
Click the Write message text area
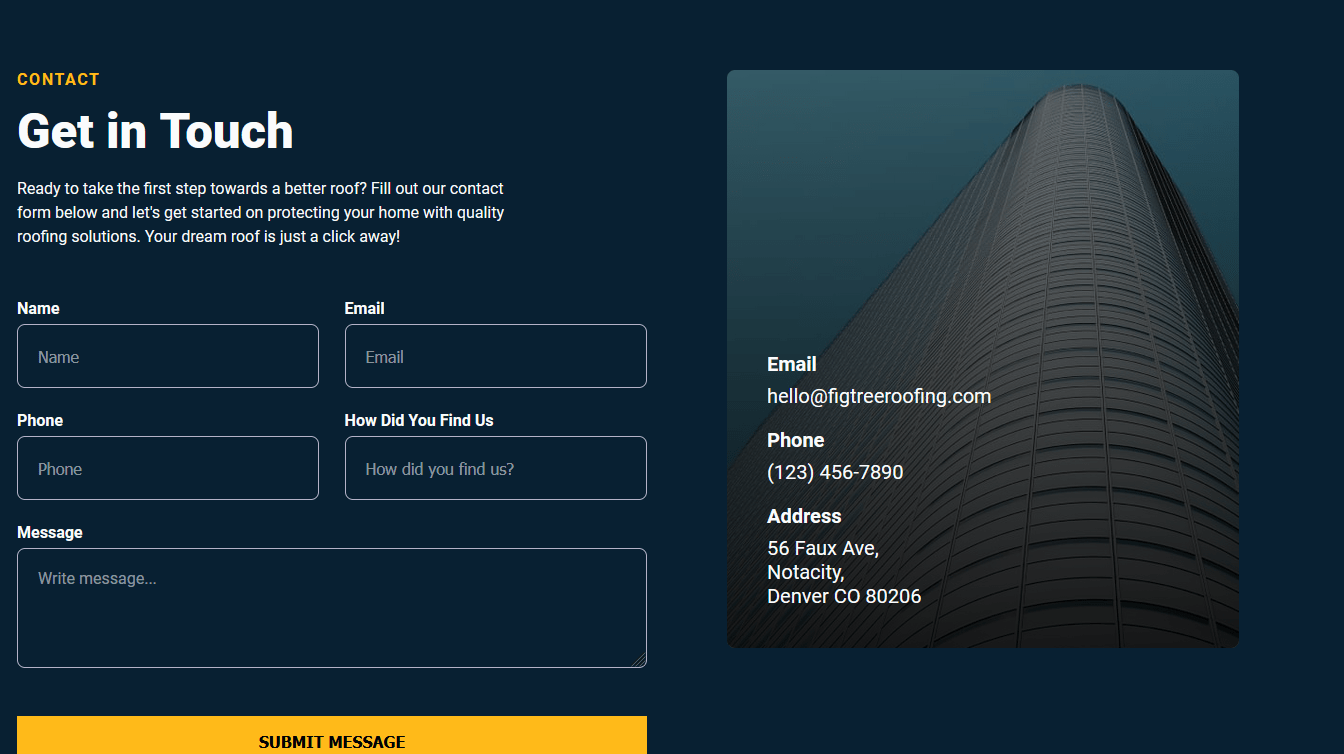[x=332, y=608]
